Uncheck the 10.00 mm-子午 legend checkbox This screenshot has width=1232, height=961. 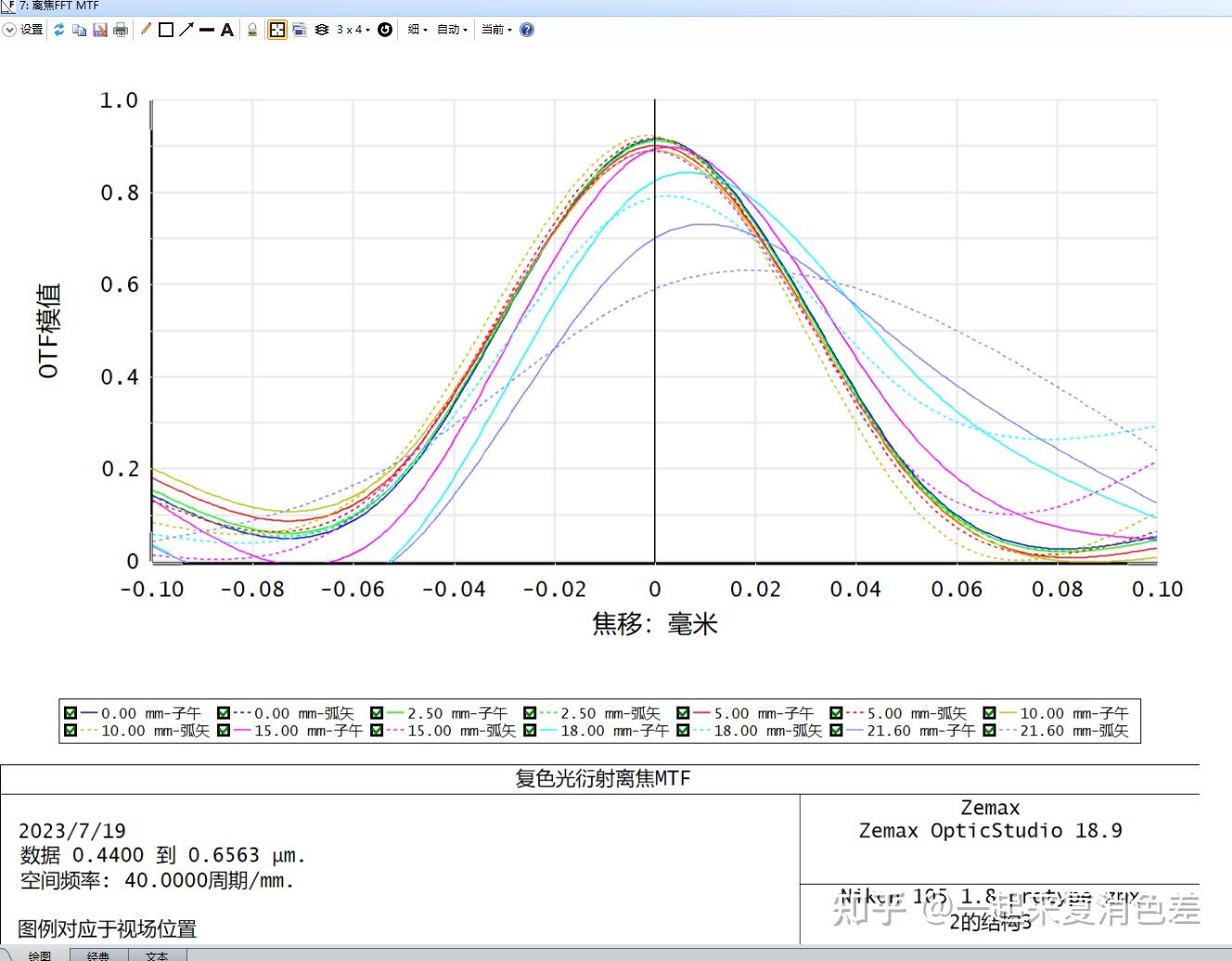[x=989, y=713]
